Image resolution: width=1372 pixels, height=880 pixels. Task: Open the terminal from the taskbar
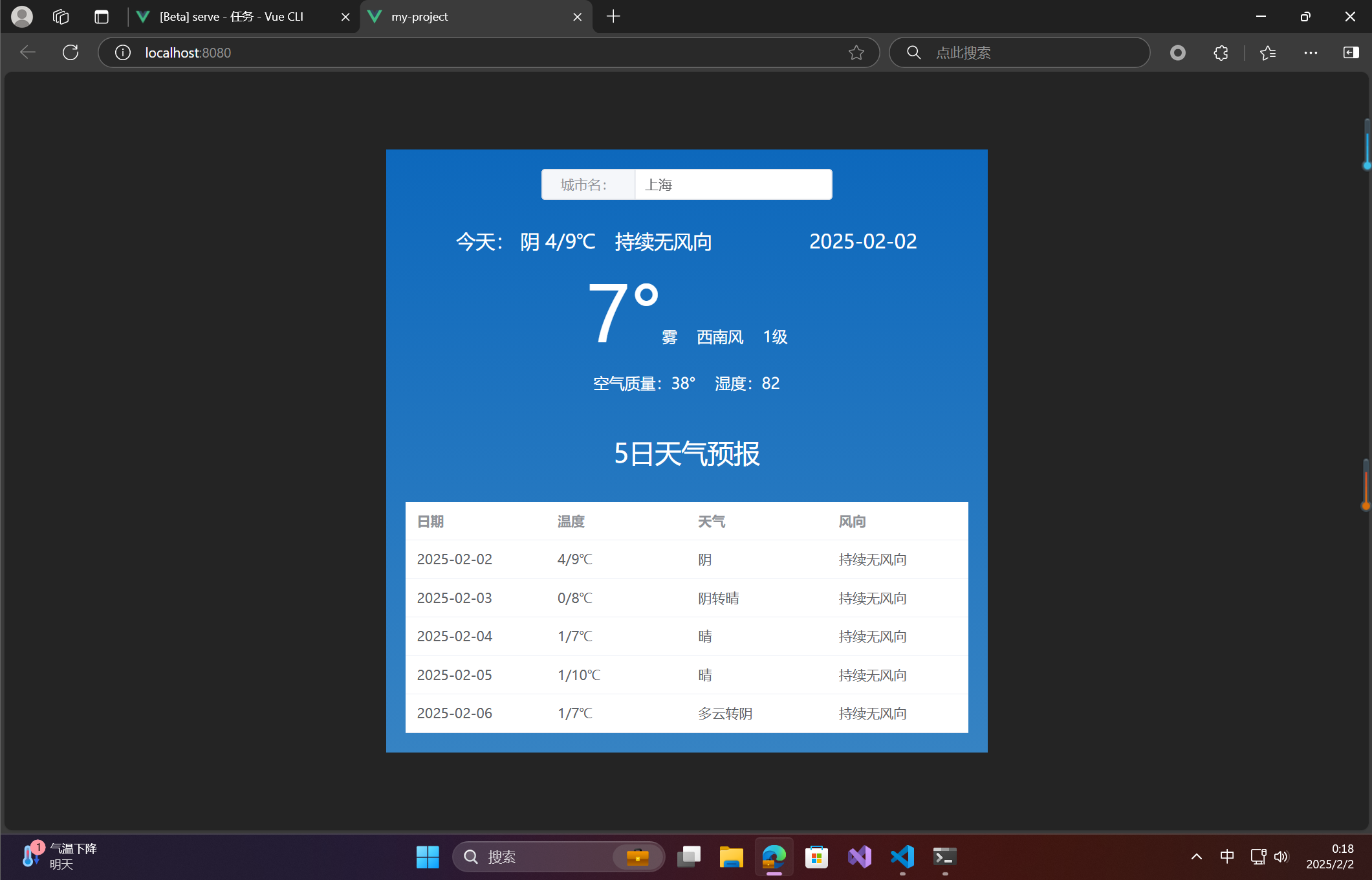pyautogui.click(x=944, y=857)
